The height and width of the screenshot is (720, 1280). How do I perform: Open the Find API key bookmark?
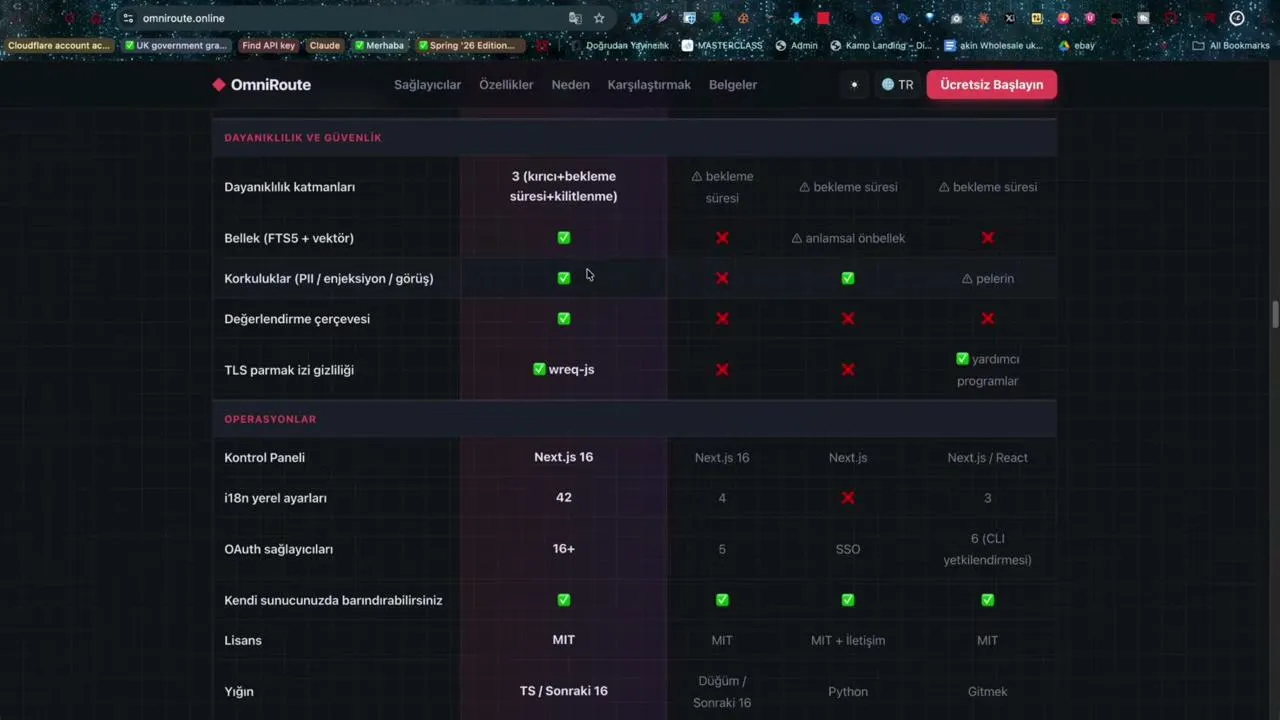pos(268,45)
